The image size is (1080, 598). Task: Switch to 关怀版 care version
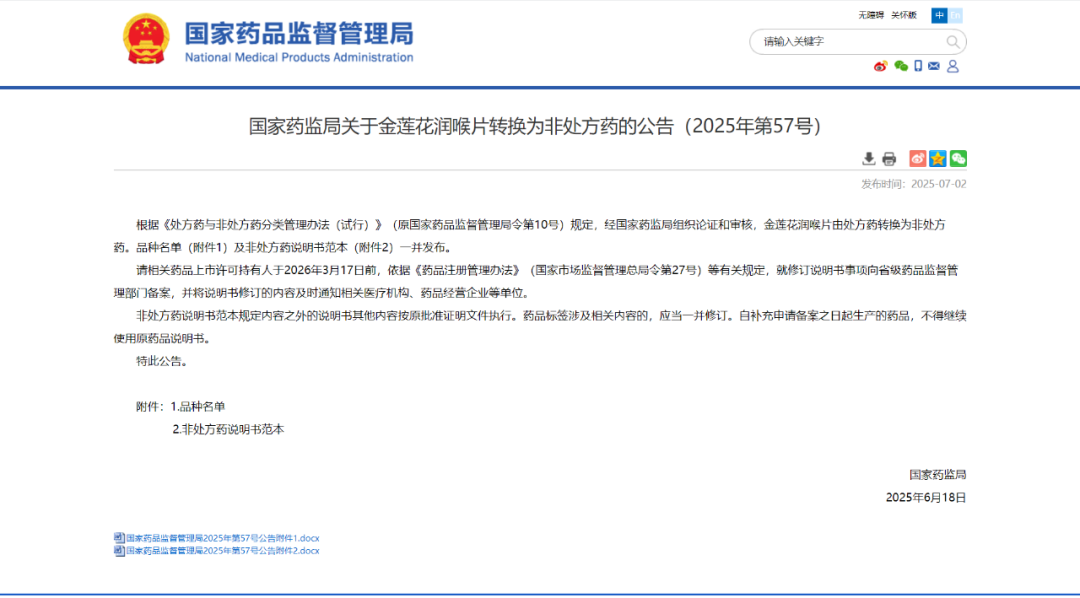904,15
